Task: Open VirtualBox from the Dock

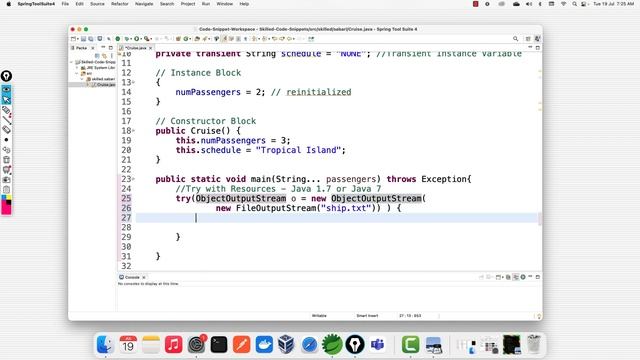Action: (x=287, y=345)
